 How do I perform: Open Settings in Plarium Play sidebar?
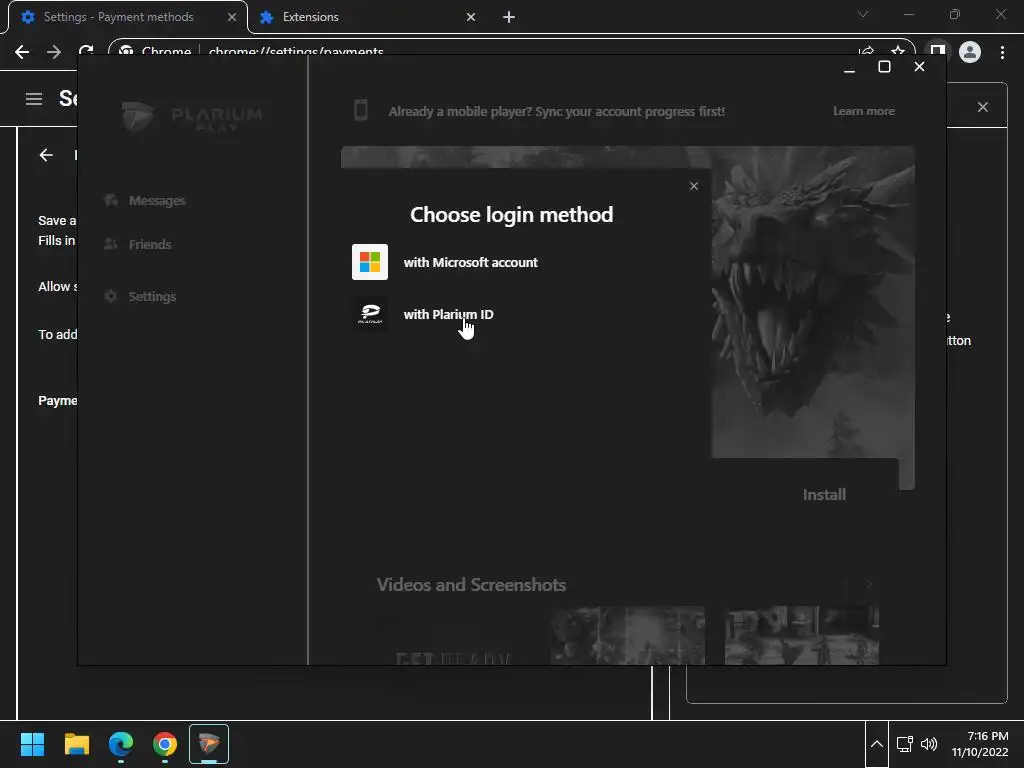click(x=152, y=296)
